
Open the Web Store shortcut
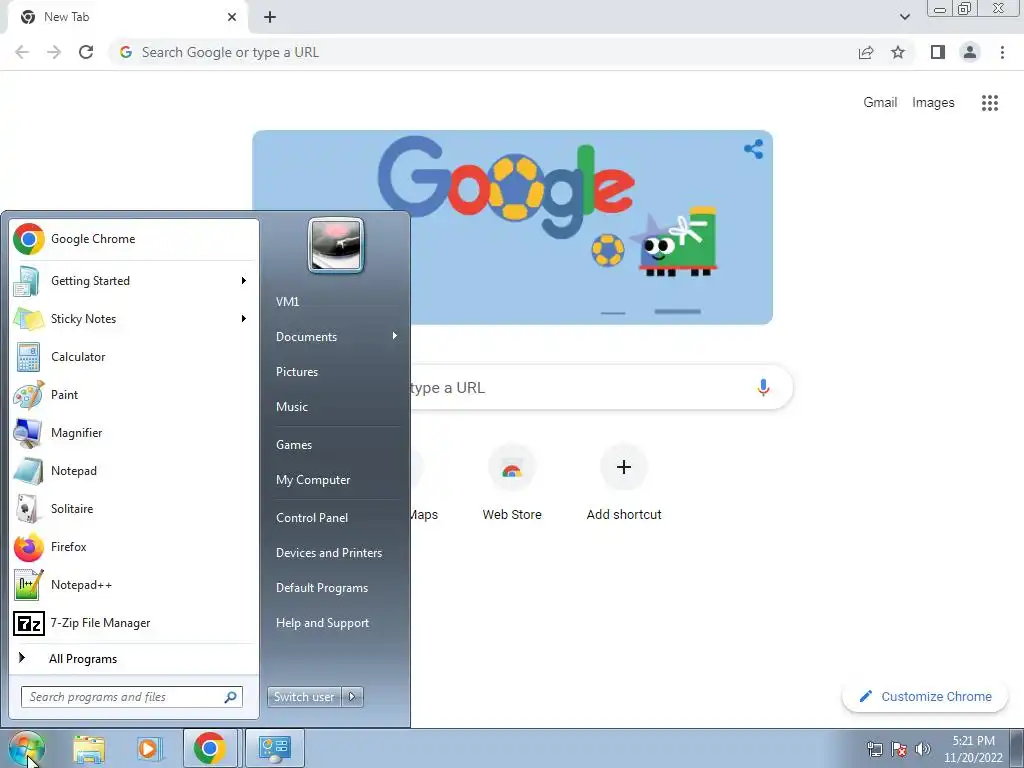coord(512,483)
